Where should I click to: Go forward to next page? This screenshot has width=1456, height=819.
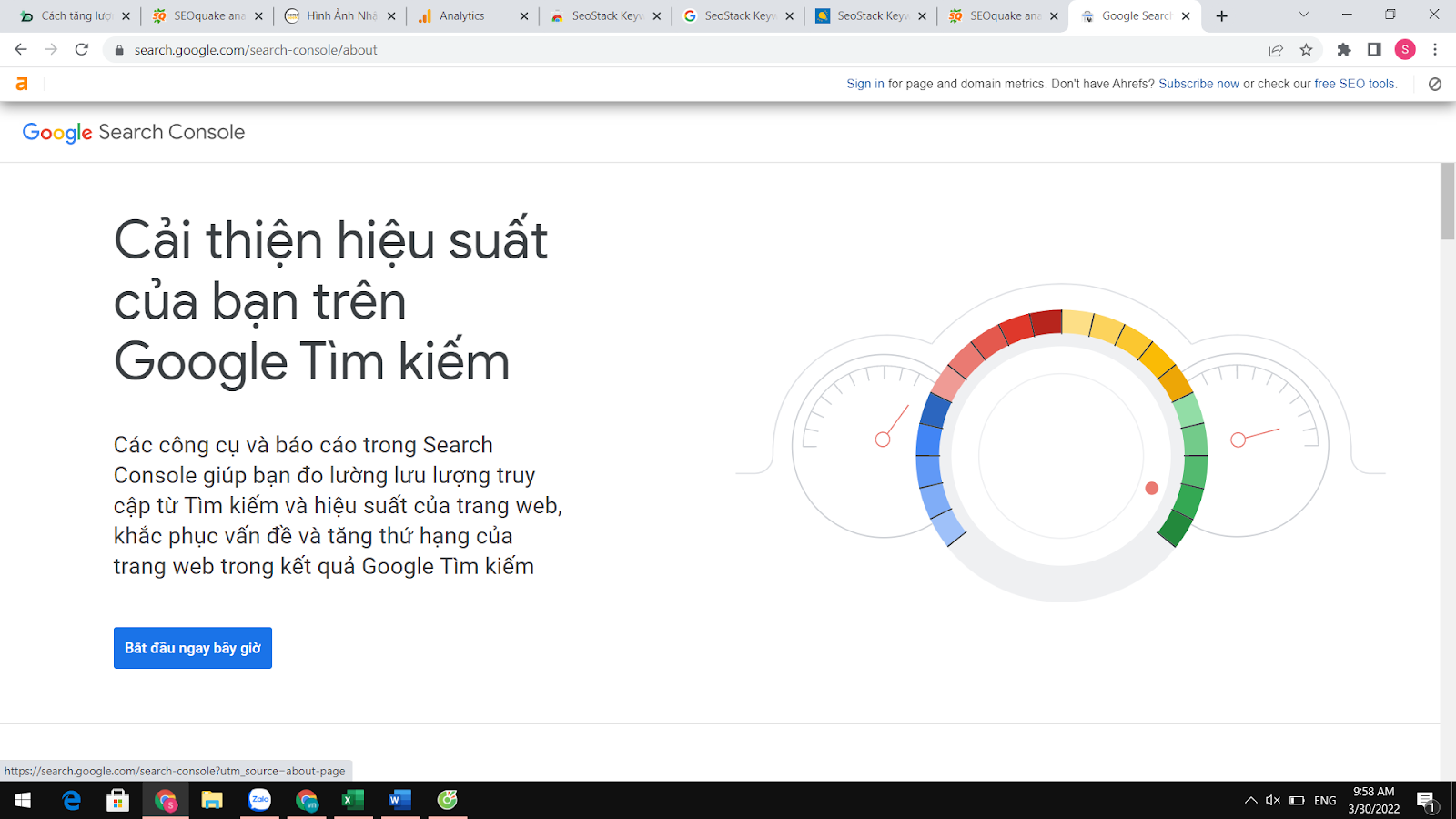[x=51, y=50]
